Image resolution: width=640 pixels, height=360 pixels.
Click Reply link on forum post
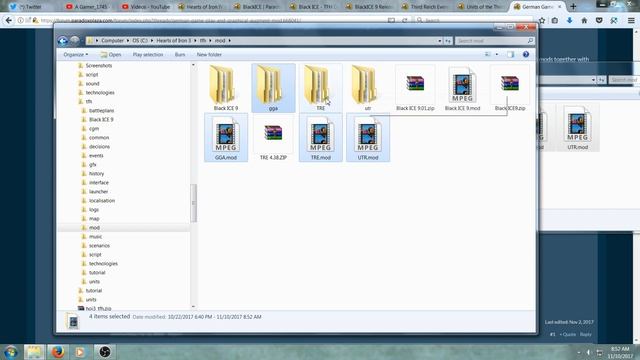pyautogui.click(x=586, y=334)
